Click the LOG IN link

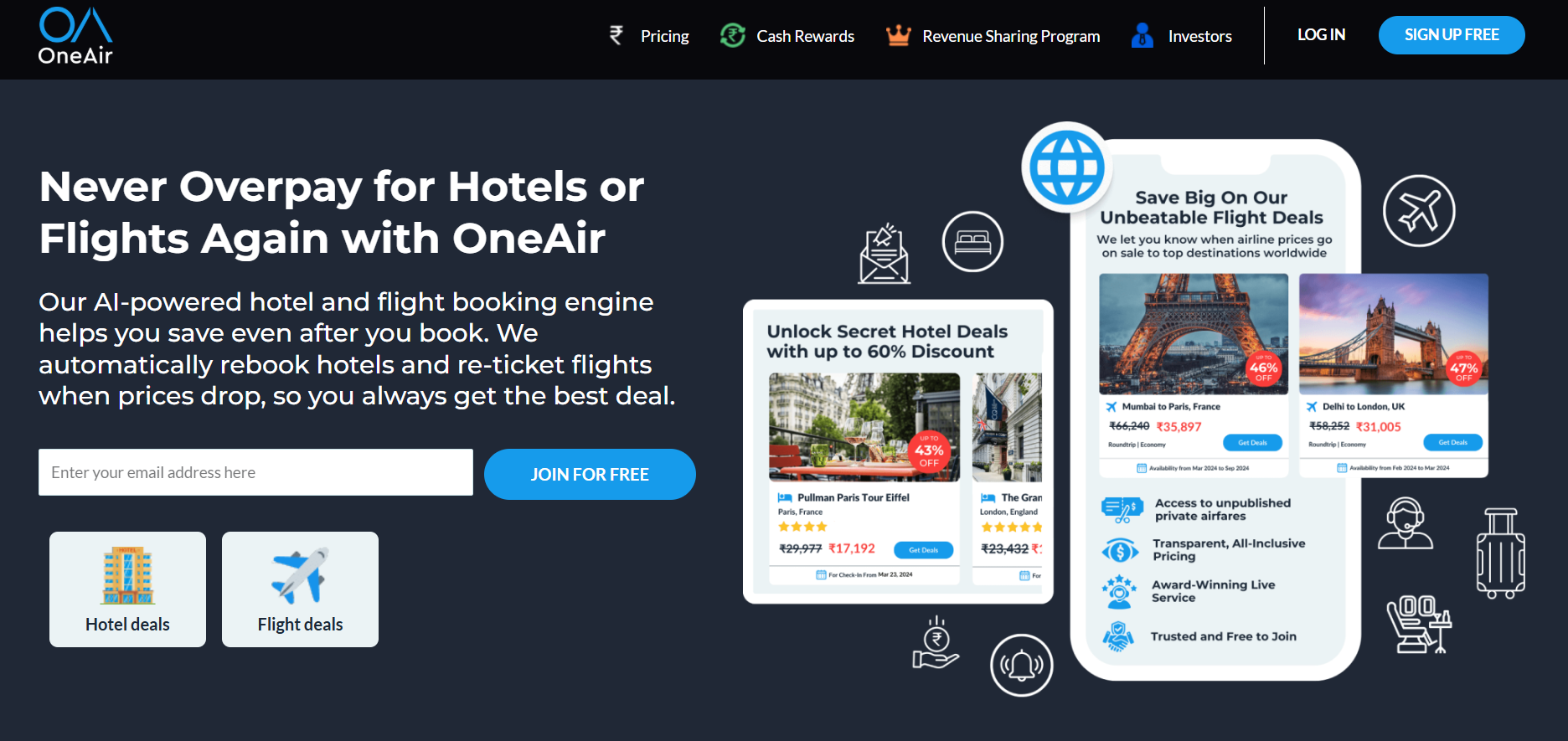coord(1321,34)
